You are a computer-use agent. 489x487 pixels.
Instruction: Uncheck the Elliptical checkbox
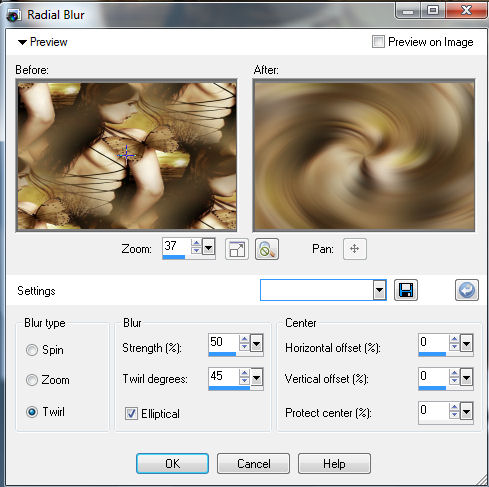click(x=131, y=414)
